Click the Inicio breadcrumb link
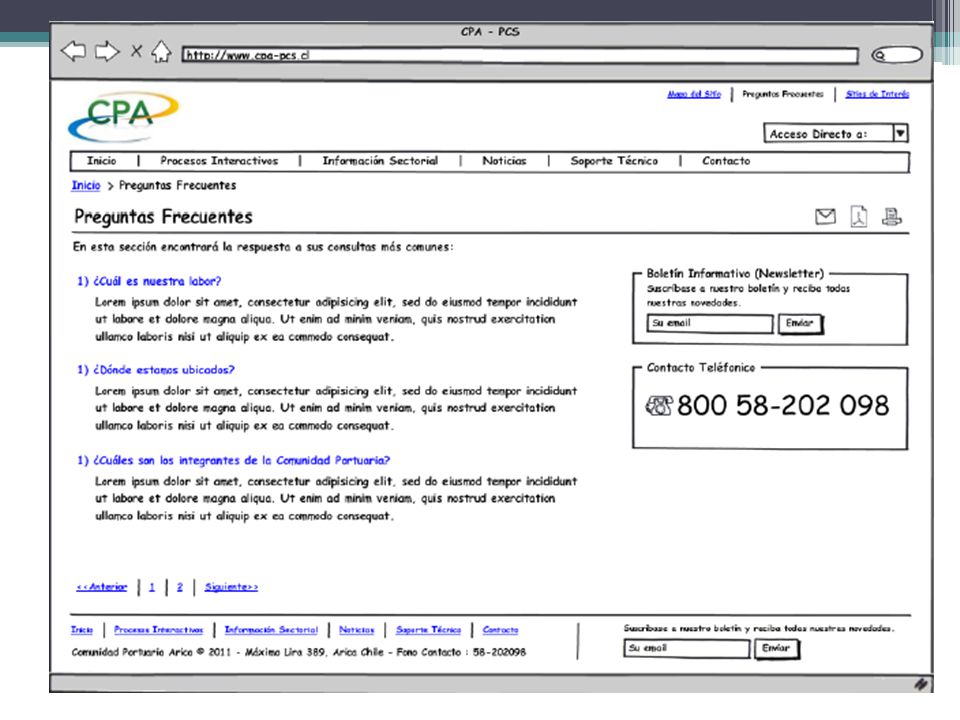 click(86, 186)
